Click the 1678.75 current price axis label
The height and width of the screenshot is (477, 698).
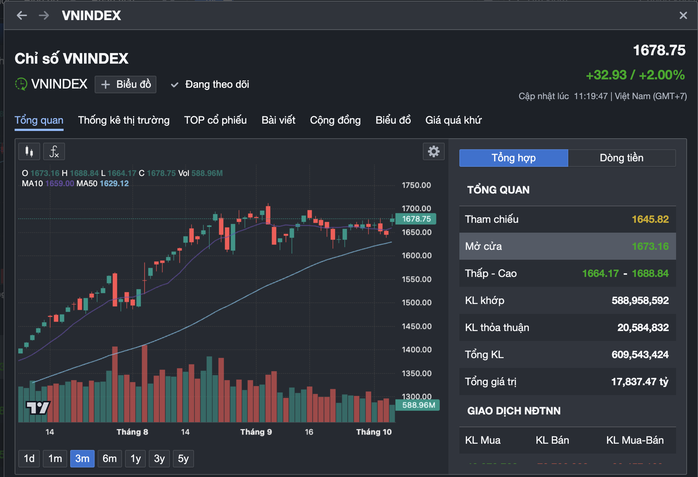click(415, 219)
